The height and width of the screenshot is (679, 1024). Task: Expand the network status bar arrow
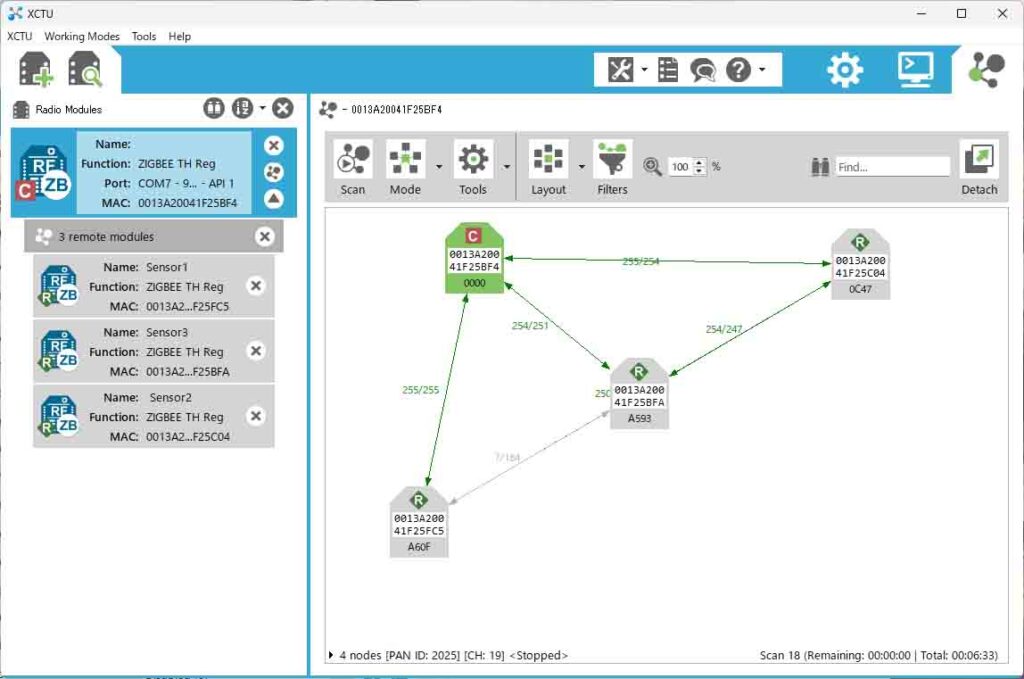[331, 655]
